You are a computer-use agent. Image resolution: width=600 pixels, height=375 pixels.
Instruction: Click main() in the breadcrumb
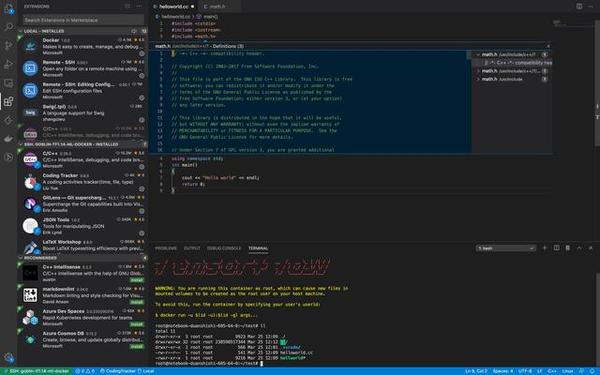click(x=209, y=17)
